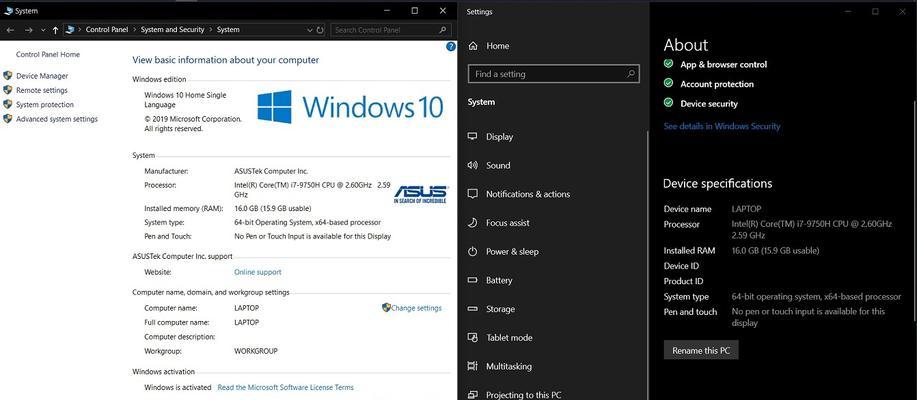The image size is (917, 400).
Task: Click the Storage drive icon
Action: coord(473,309)
